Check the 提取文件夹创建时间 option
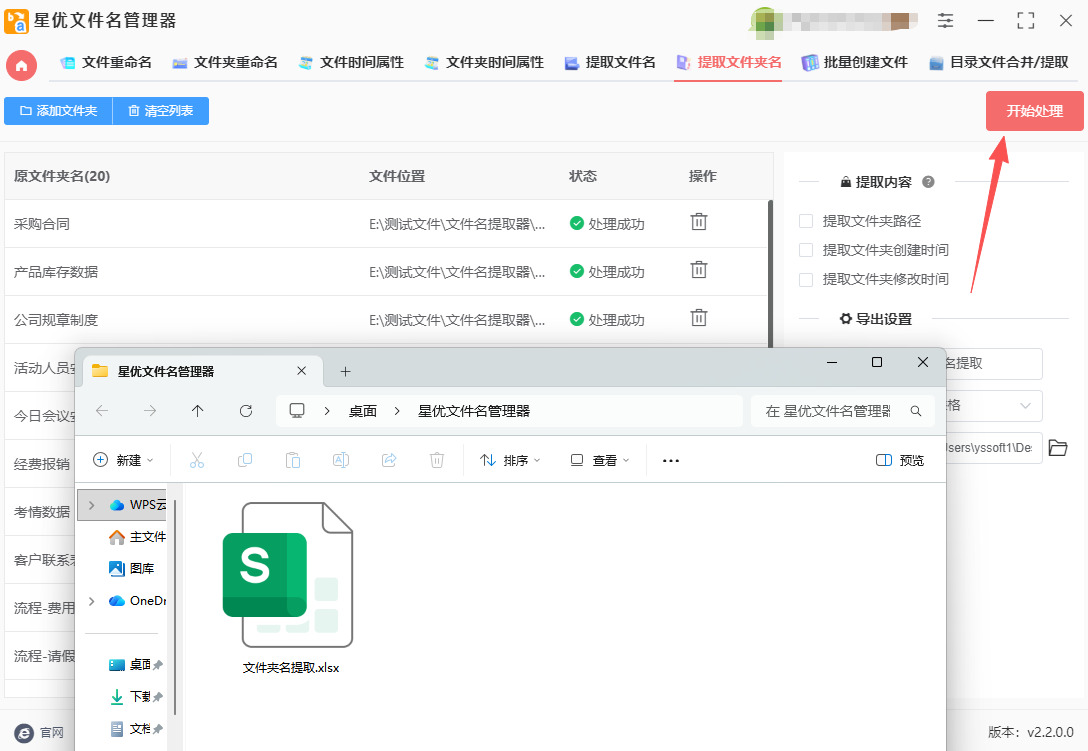 tap(806, 250)
